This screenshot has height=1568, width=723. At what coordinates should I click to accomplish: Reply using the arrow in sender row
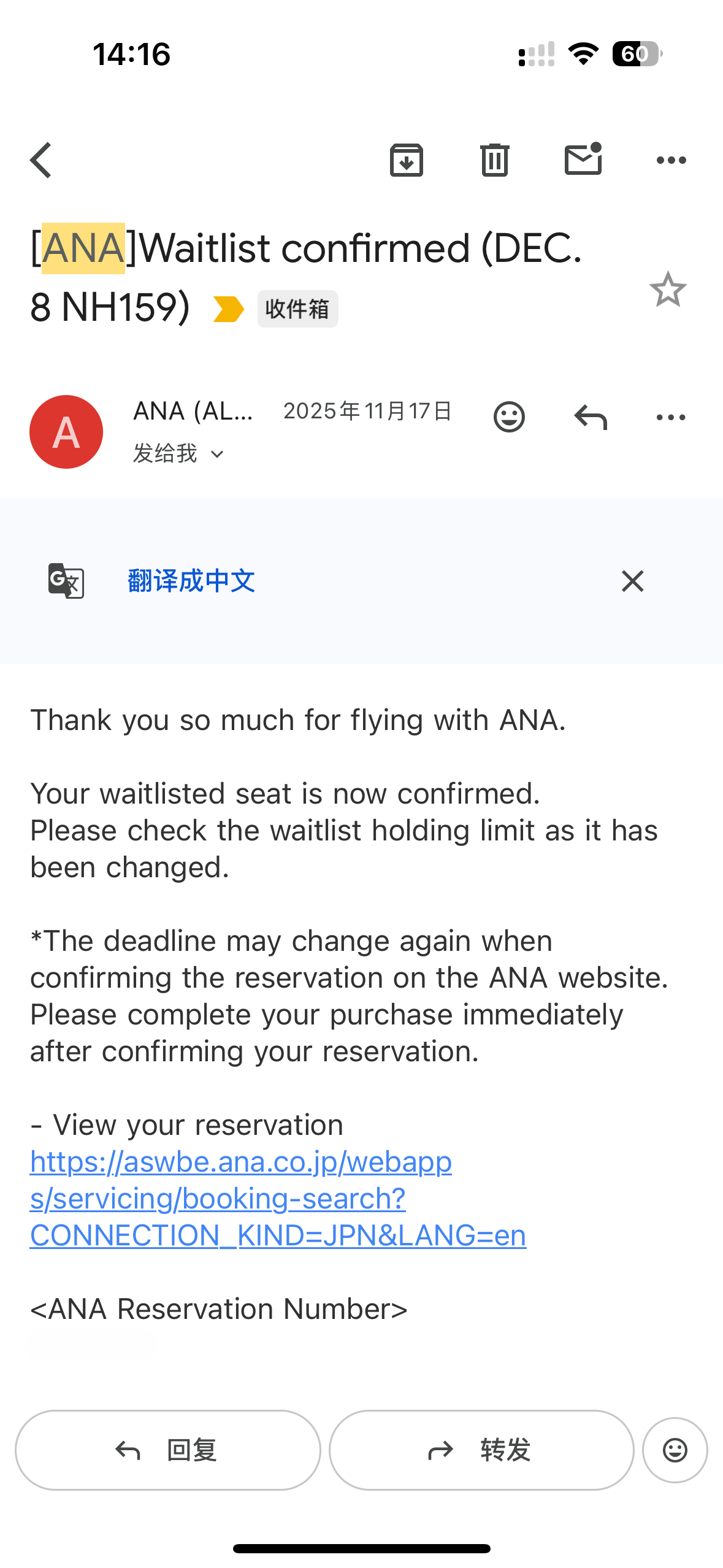590,417
